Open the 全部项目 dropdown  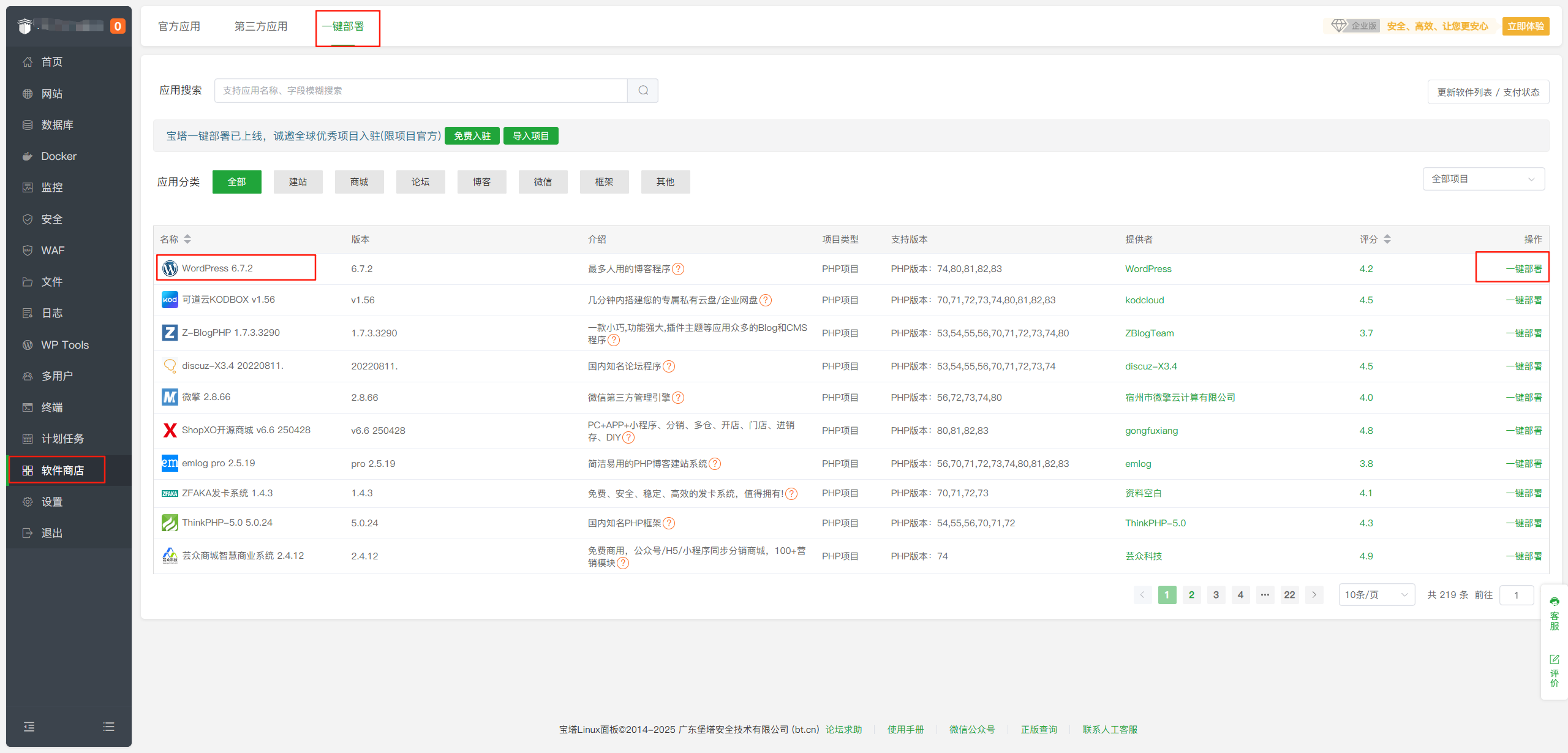click(x=1483, y=179)
